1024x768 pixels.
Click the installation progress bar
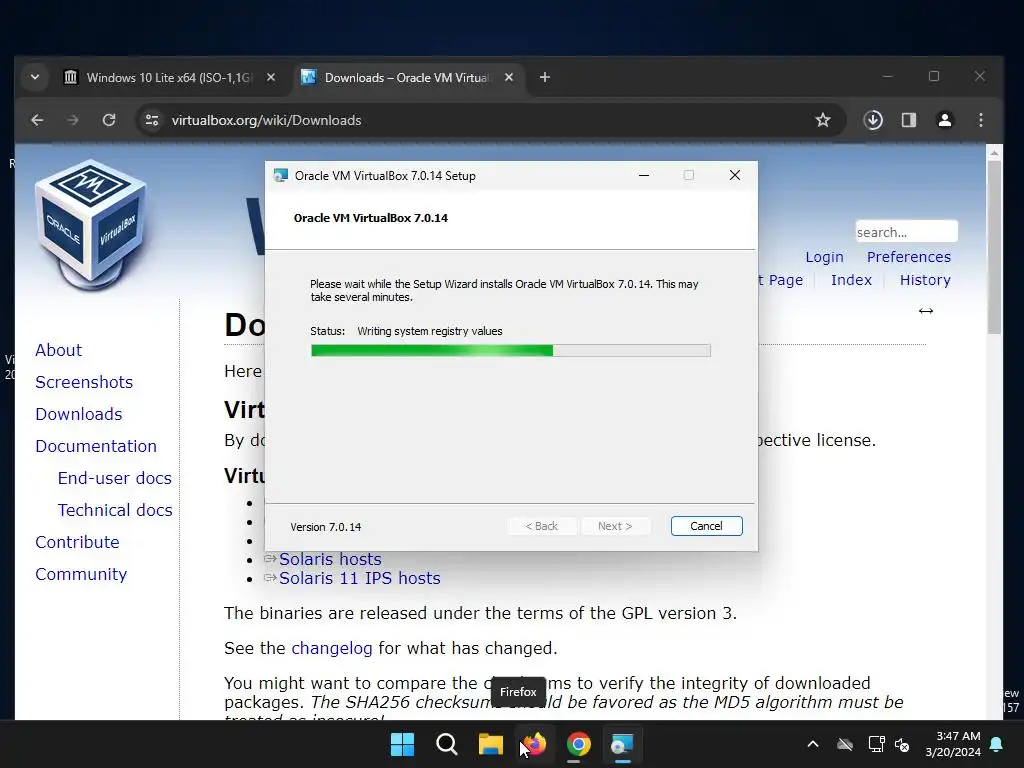tap(511, 351)
